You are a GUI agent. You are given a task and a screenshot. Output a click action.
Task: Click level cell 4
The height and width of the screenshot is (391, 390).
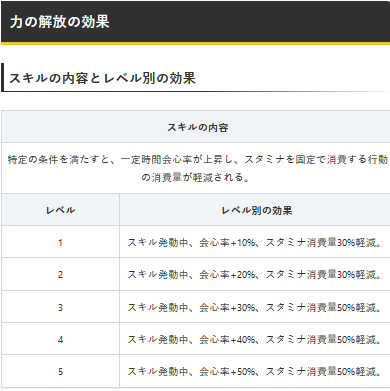[x=60, y=339]
